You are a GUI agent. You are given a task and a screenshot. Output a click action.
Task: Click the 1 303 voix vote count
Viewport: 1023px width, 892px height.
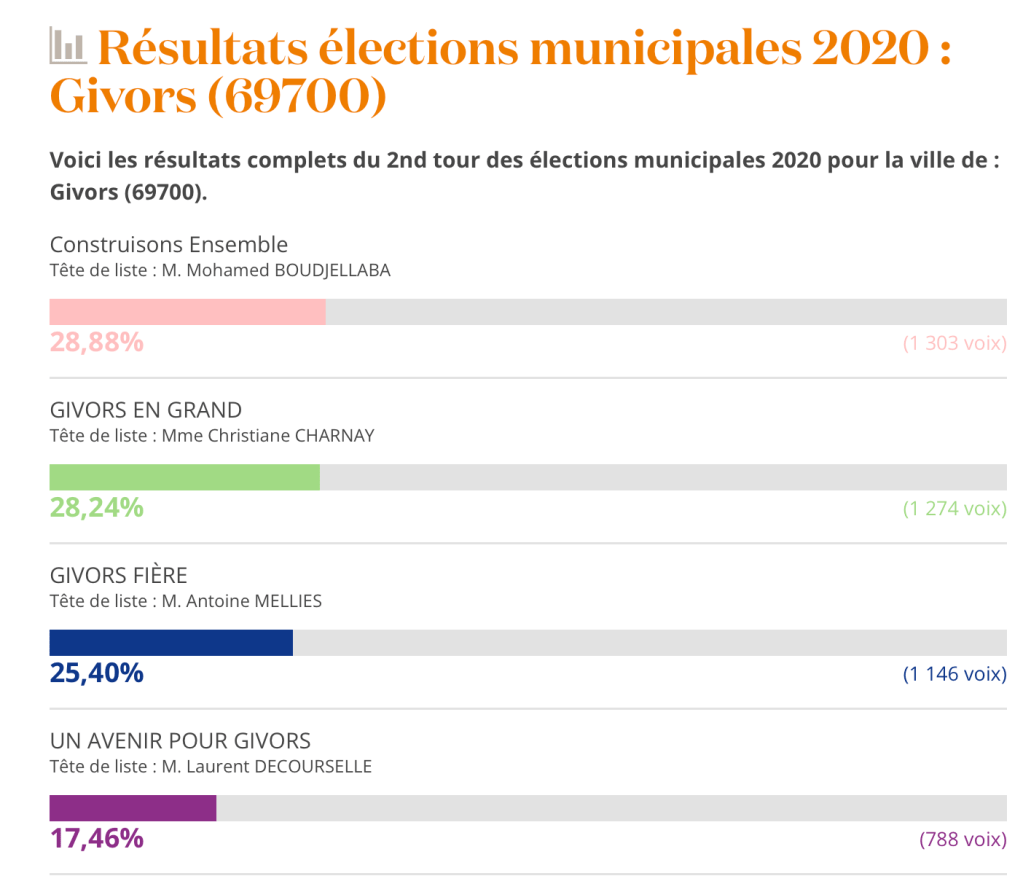[954, 343]
